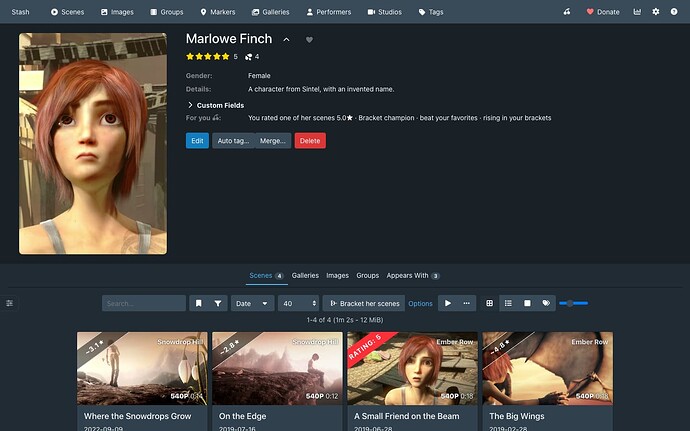Switch to the performer Images tab
Viewport: 690px width, 431px height.
pos(338,276)
